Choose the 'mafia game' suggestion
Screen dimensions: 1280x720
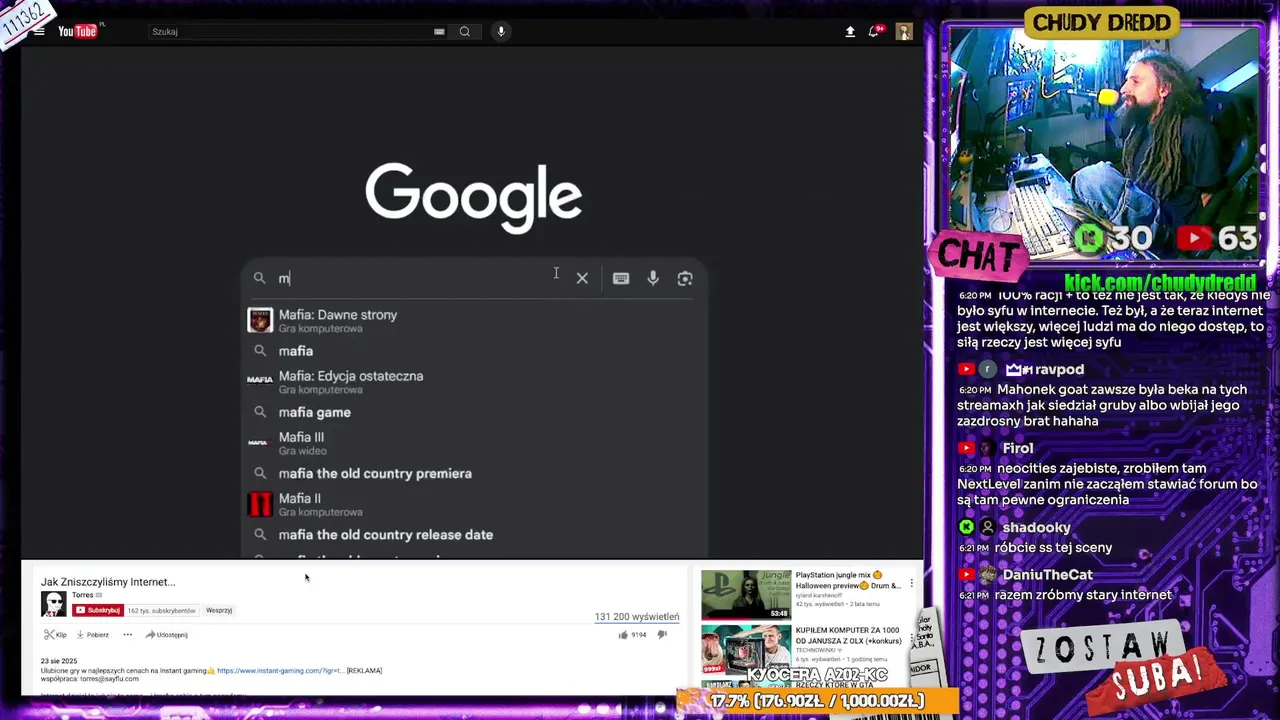[474, 412]
